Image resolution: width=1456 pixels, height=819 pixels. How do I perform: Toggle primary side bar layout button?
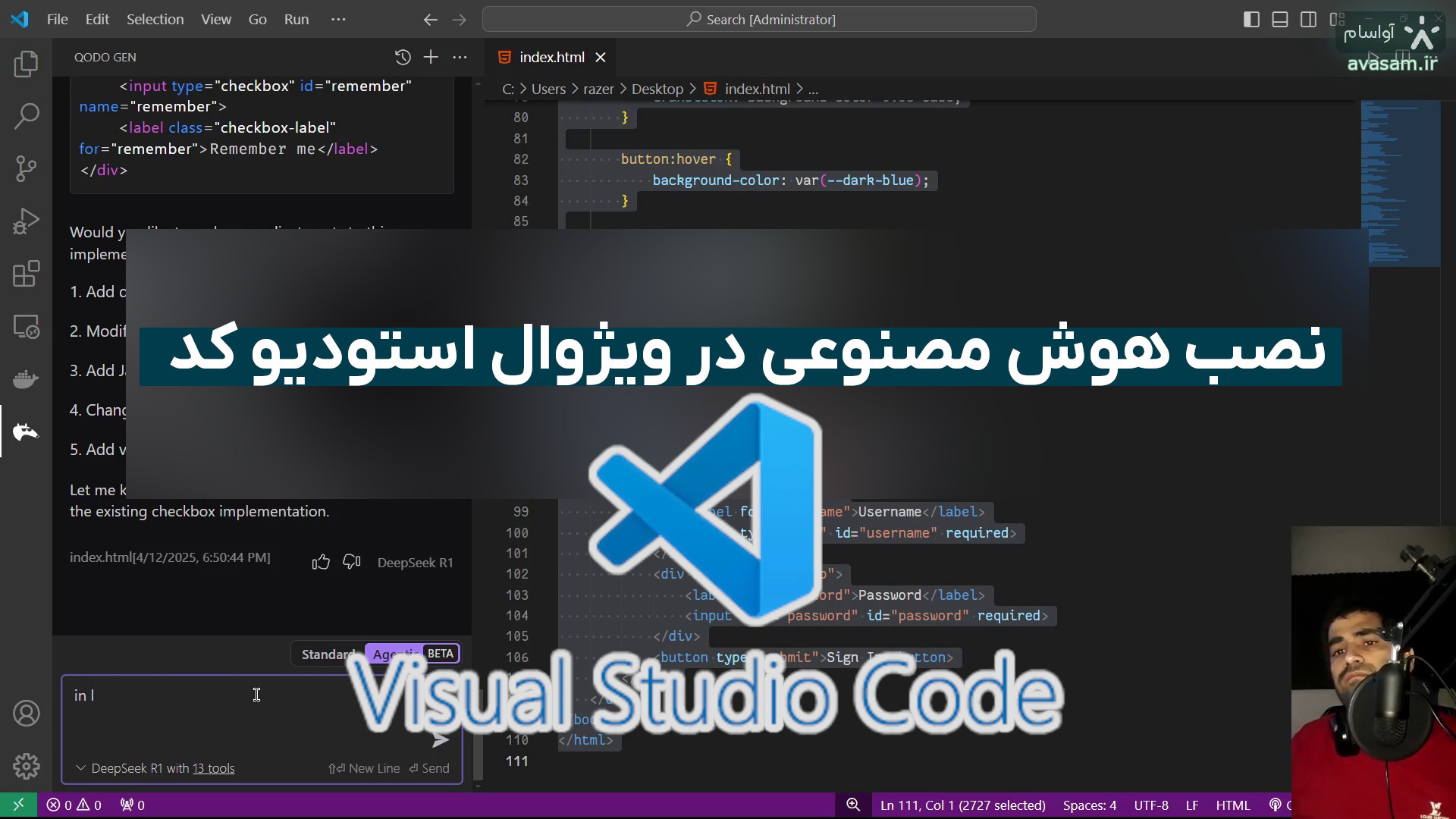[1251, 20]
